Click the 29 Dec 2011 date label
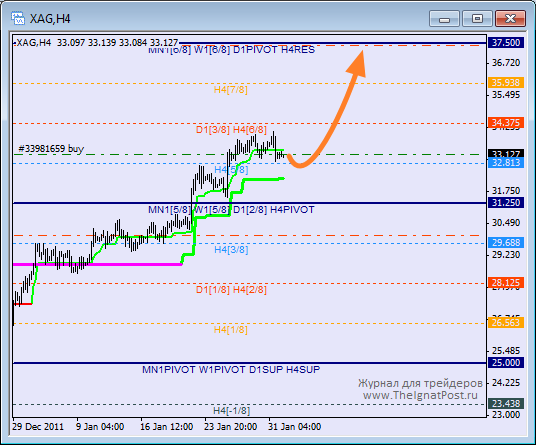 click(x=38, y=427)
